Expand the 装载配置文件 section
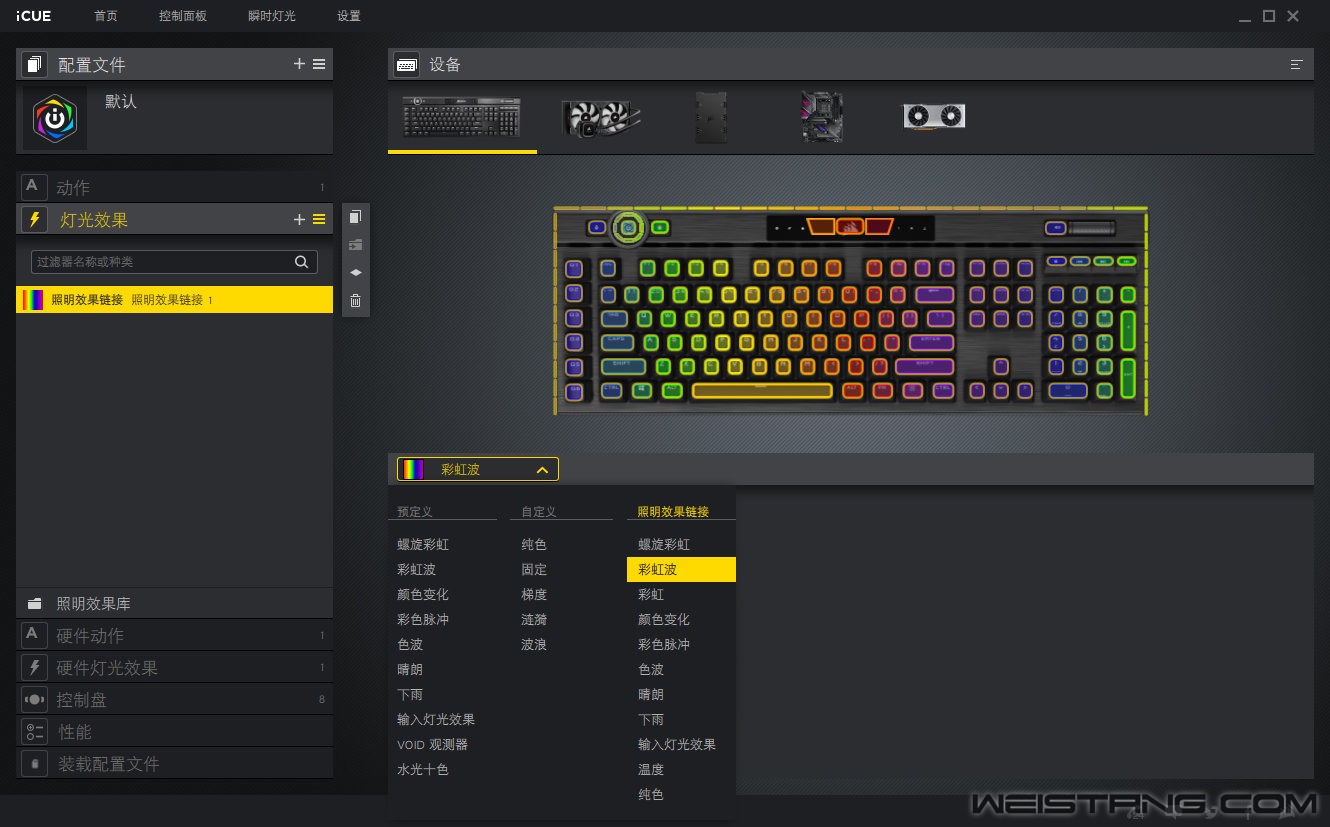The height and width of the screenshot is (827, 1330). [174, 764]
